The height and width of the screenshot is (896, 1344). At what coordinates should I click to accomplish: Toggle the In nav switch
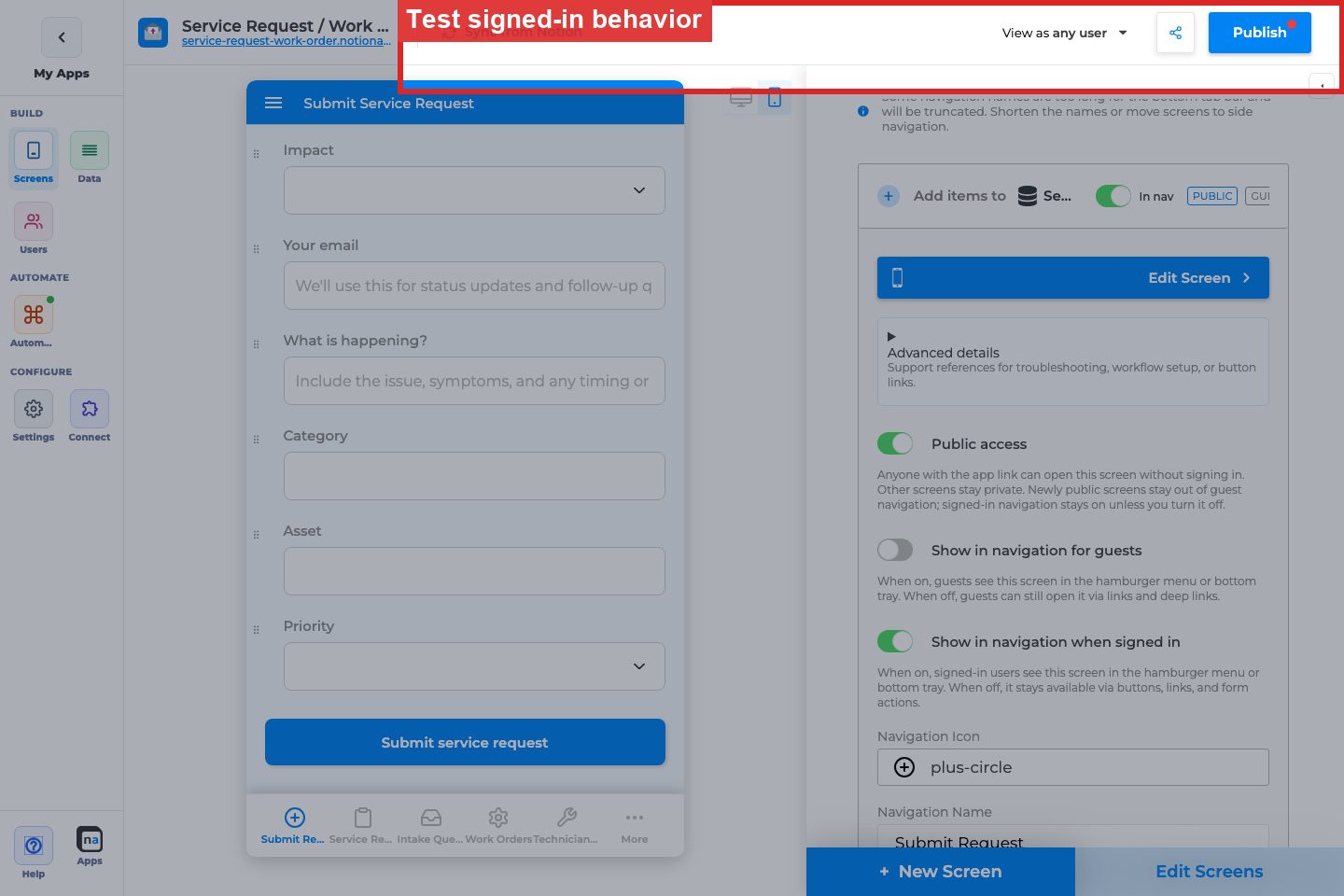[1113, 196]
